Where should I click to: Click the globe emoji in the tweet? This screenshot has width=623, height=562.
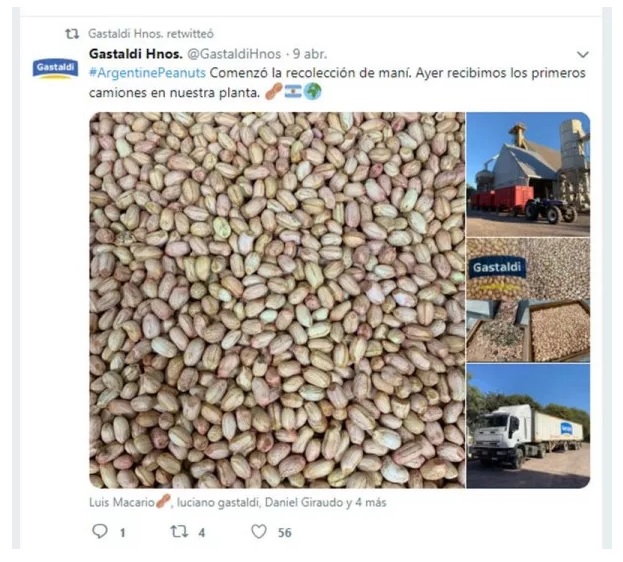coord(313,92)
